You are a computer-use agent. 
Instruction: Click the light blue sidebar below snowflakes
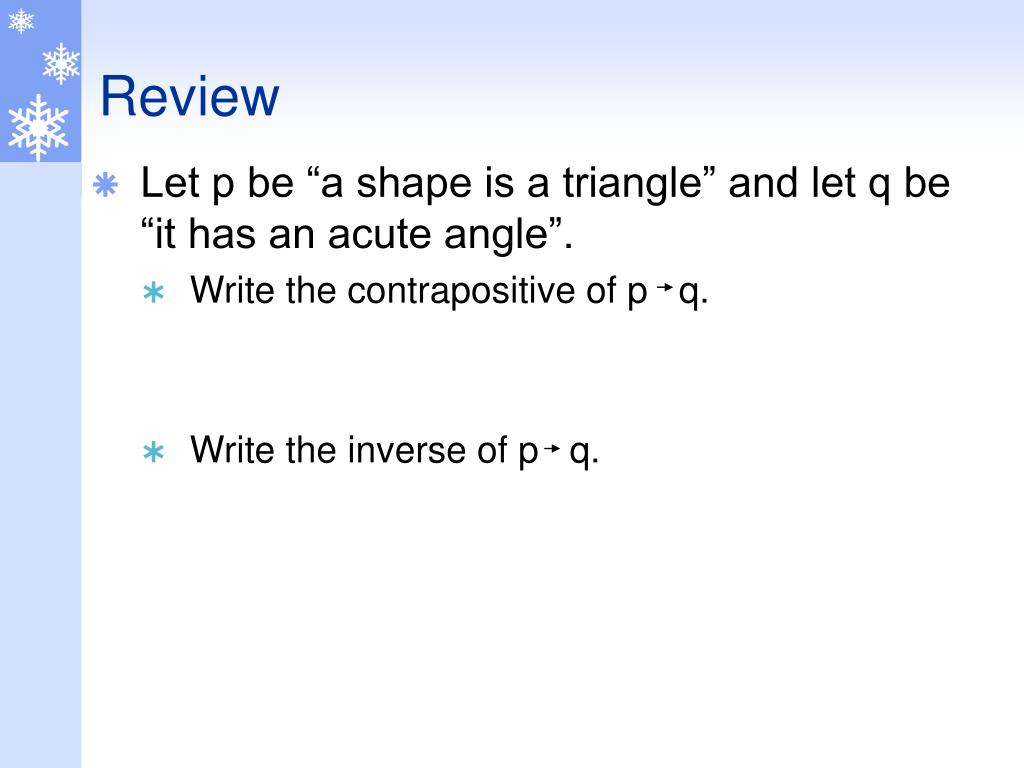pos(40,464)
